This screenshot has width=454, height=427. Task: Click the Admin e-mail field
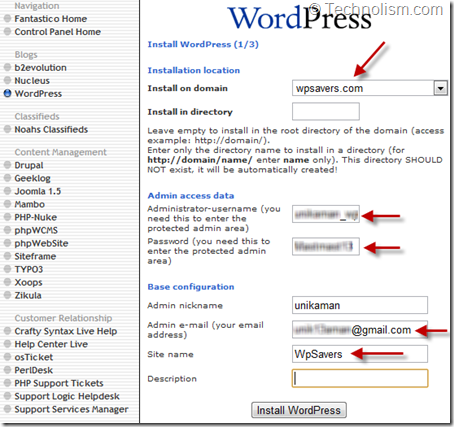tap(360, 329)
